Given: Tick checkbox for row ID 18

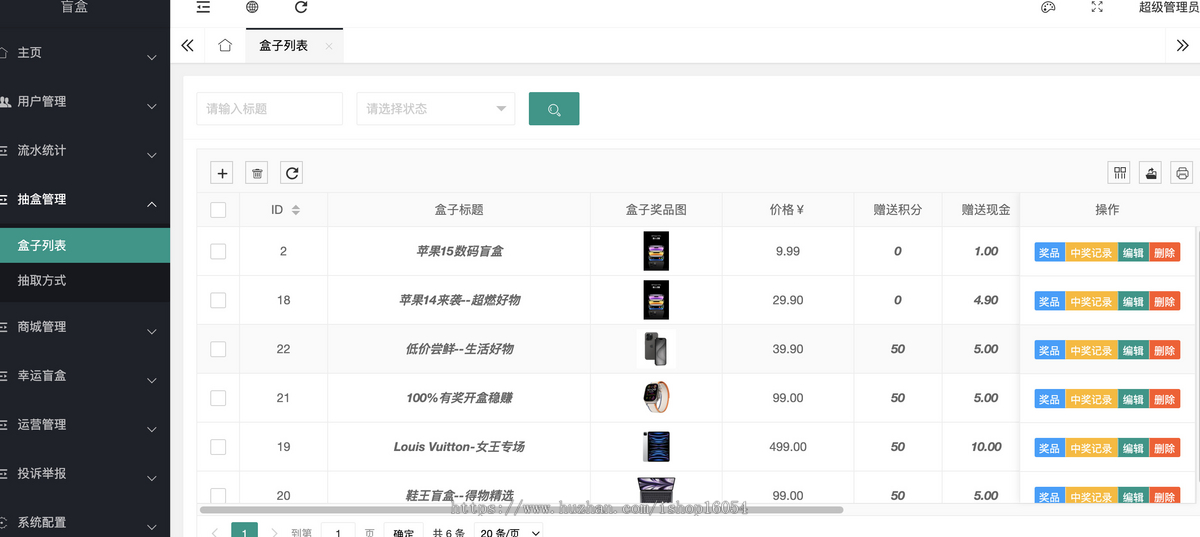Looking at the screenshot, I should [218, 300].
